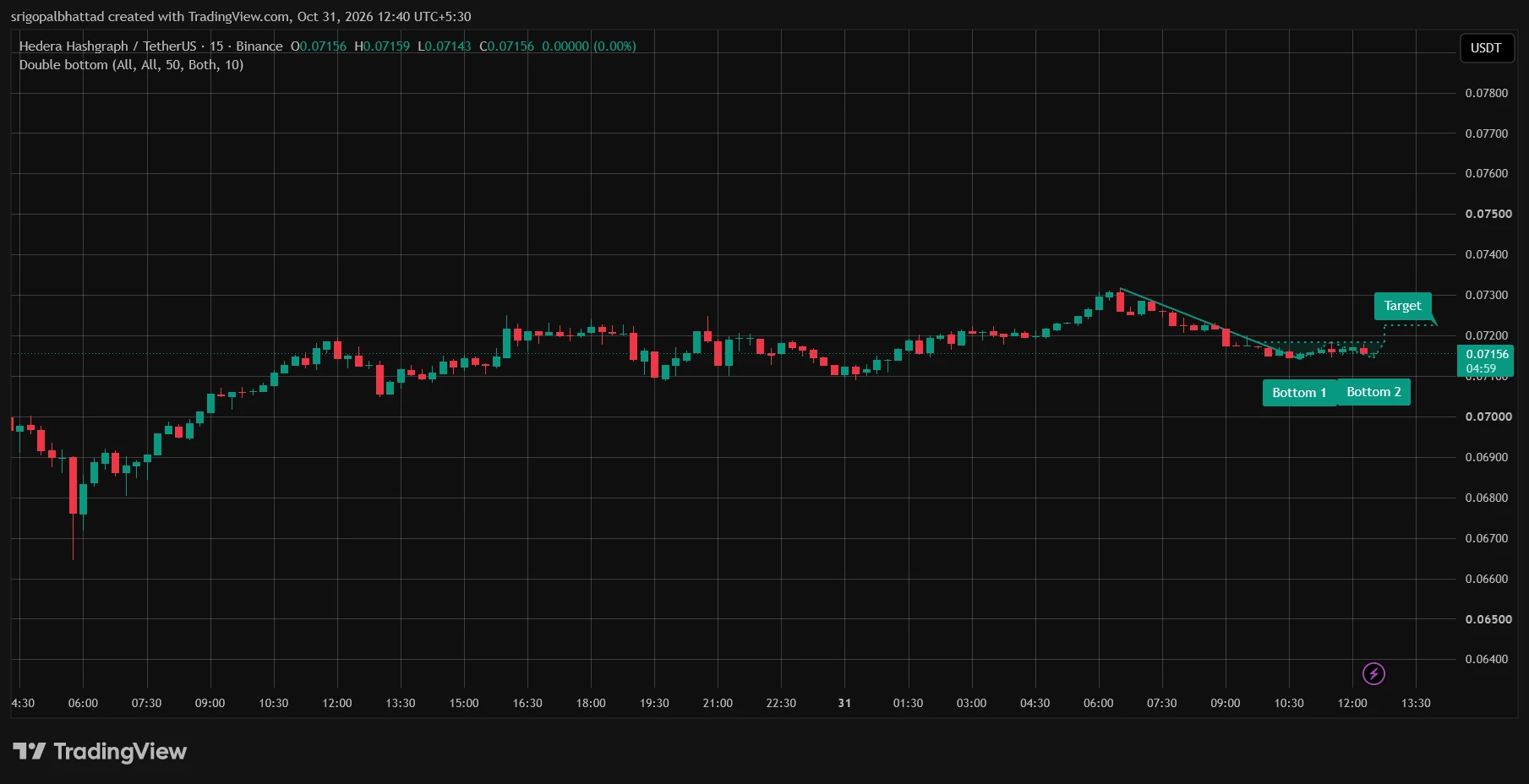Screen dimensions: 1529x784
Task: Click the 16:30 time axis label
Action: coord(527,703)
